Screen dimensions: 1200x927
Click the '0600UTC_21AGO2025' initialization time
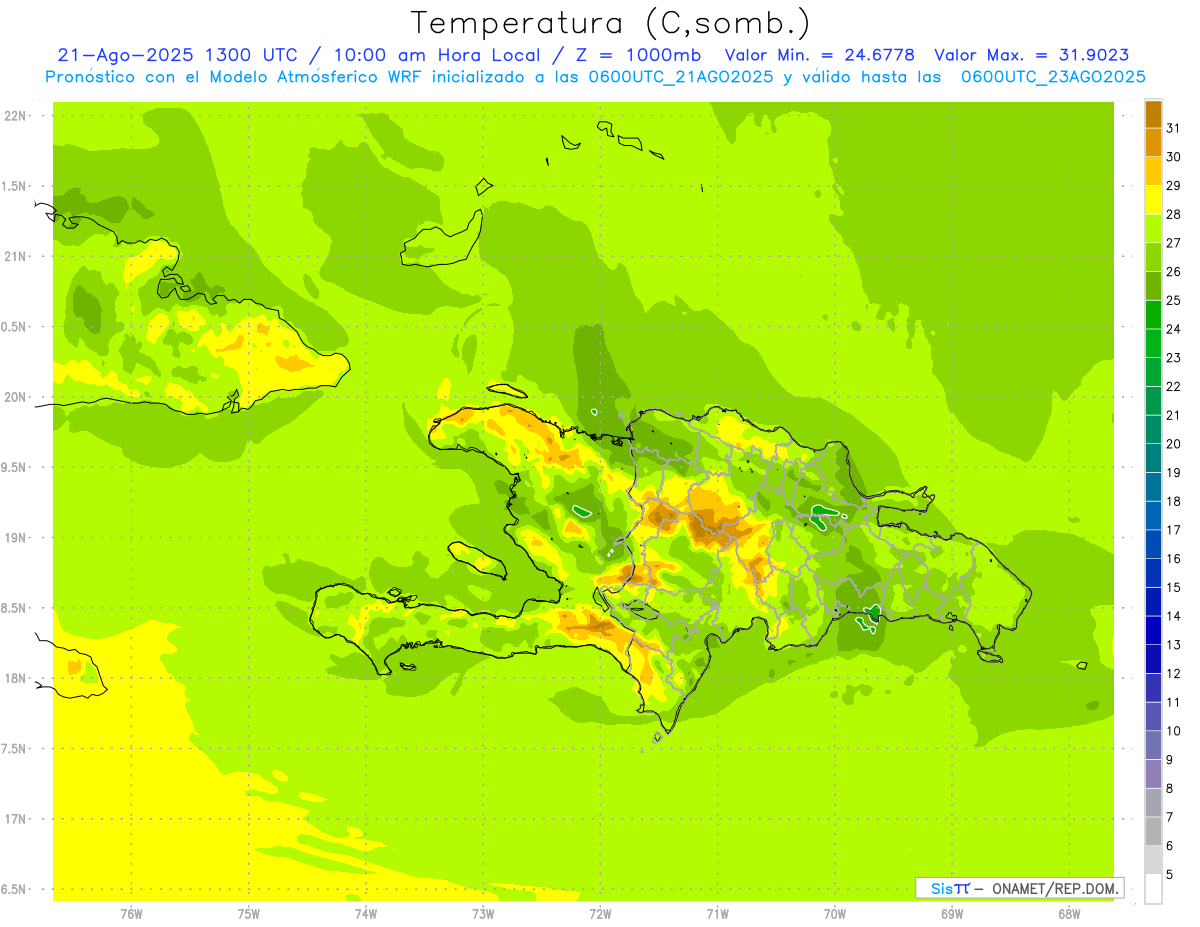pos(679,77)
